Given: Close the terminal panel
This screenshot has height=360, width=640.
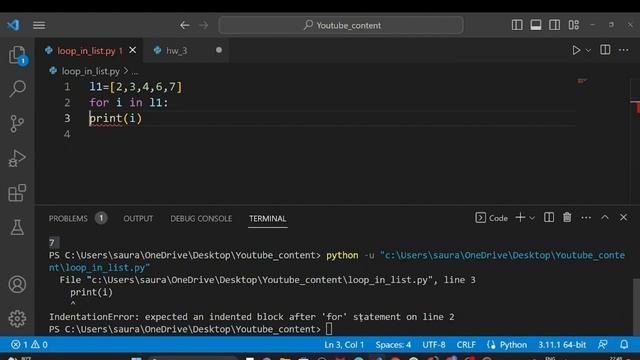Looking at the screenshot, I should [x=623, y=218].
